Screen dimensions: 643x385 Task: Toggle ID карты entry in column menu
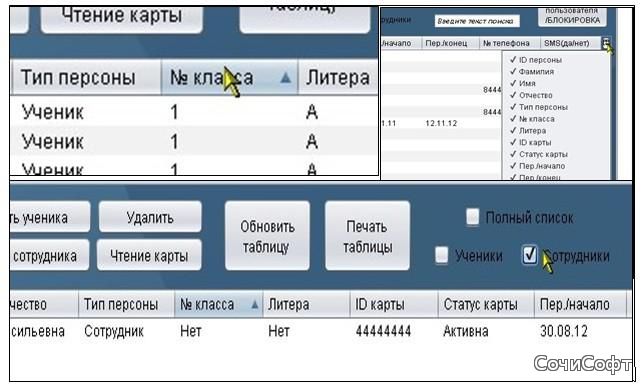pos(531,142)
